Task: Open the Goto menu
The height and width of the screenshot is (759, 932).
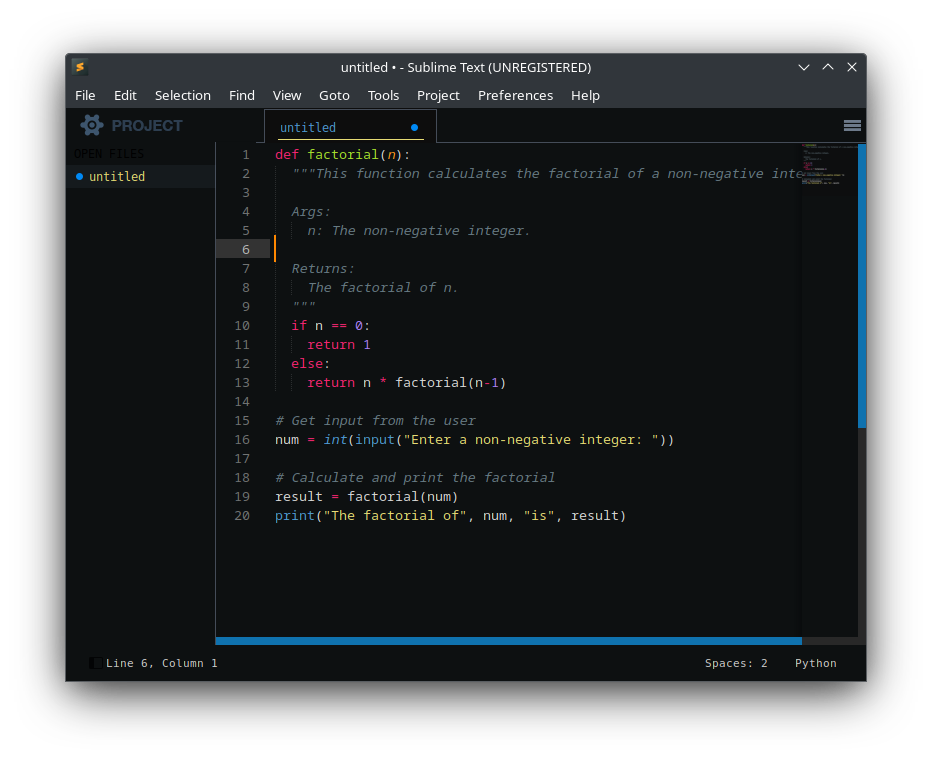Action: coord(334,95)
